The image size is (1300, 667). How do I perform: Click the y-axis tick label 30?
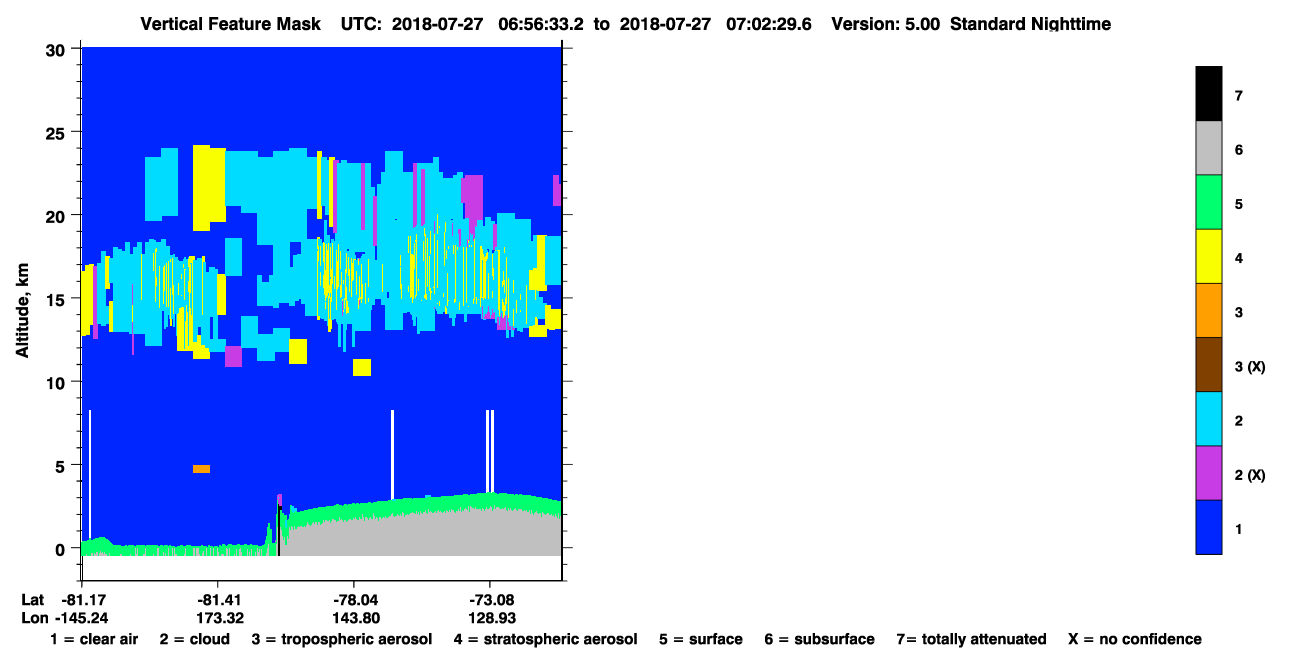tap(58, 49)
